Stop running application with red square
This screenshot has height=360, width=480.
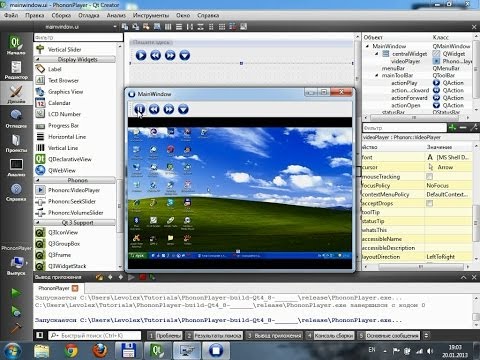pyautogui.click(x=143, y=277)
